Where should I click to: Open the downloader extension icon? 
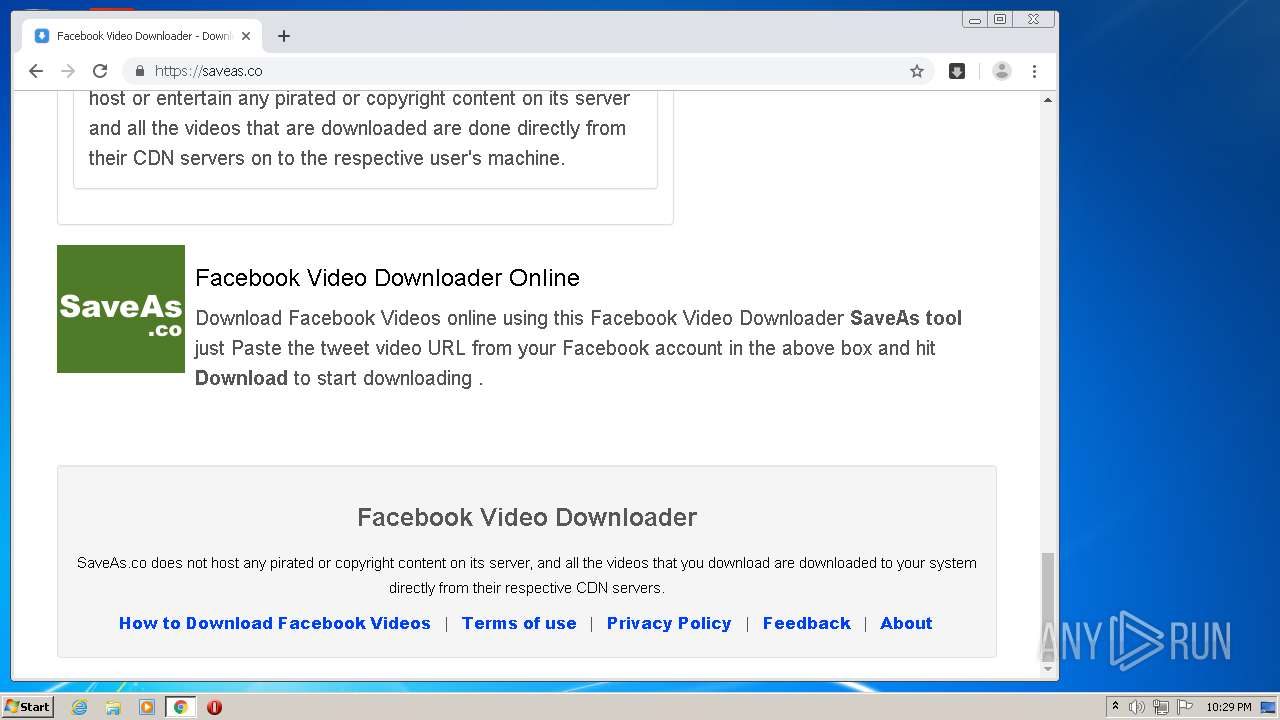[957, 71]
